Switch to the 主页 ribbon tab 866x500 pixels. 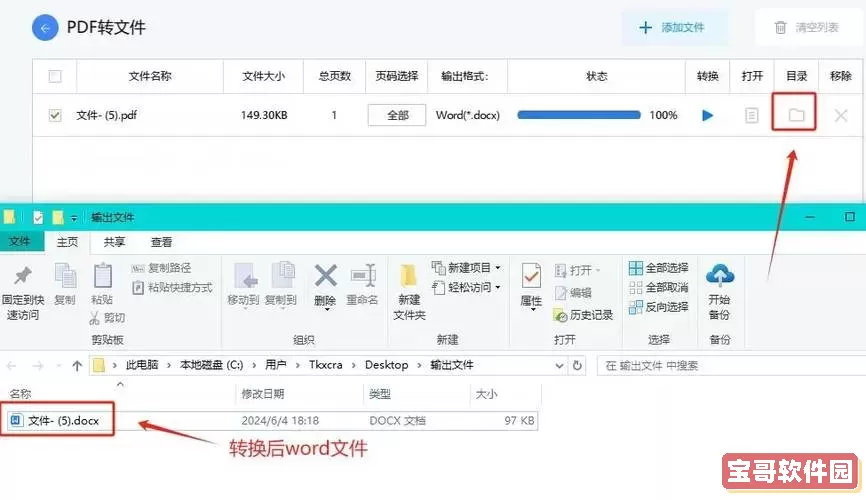click(x=67, y=242)
